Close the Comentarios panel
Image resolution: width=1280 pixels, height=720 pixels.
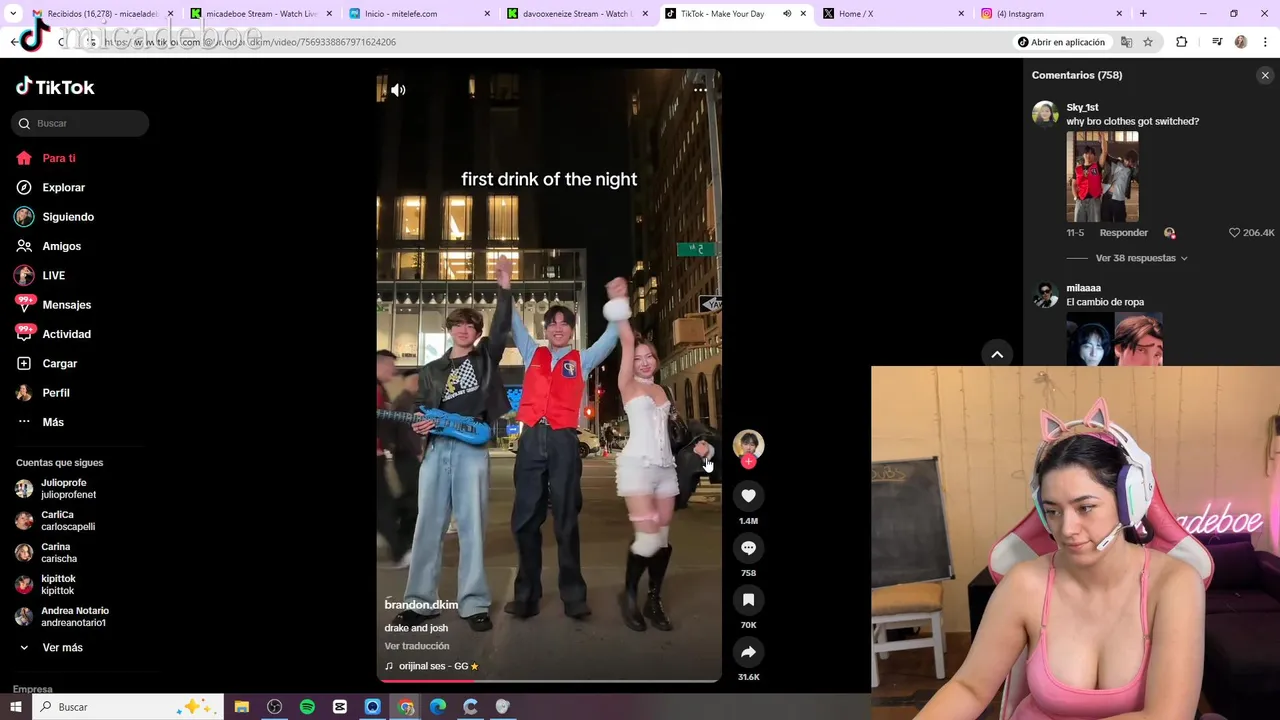pyautogui.click(x=1265, y=75)
